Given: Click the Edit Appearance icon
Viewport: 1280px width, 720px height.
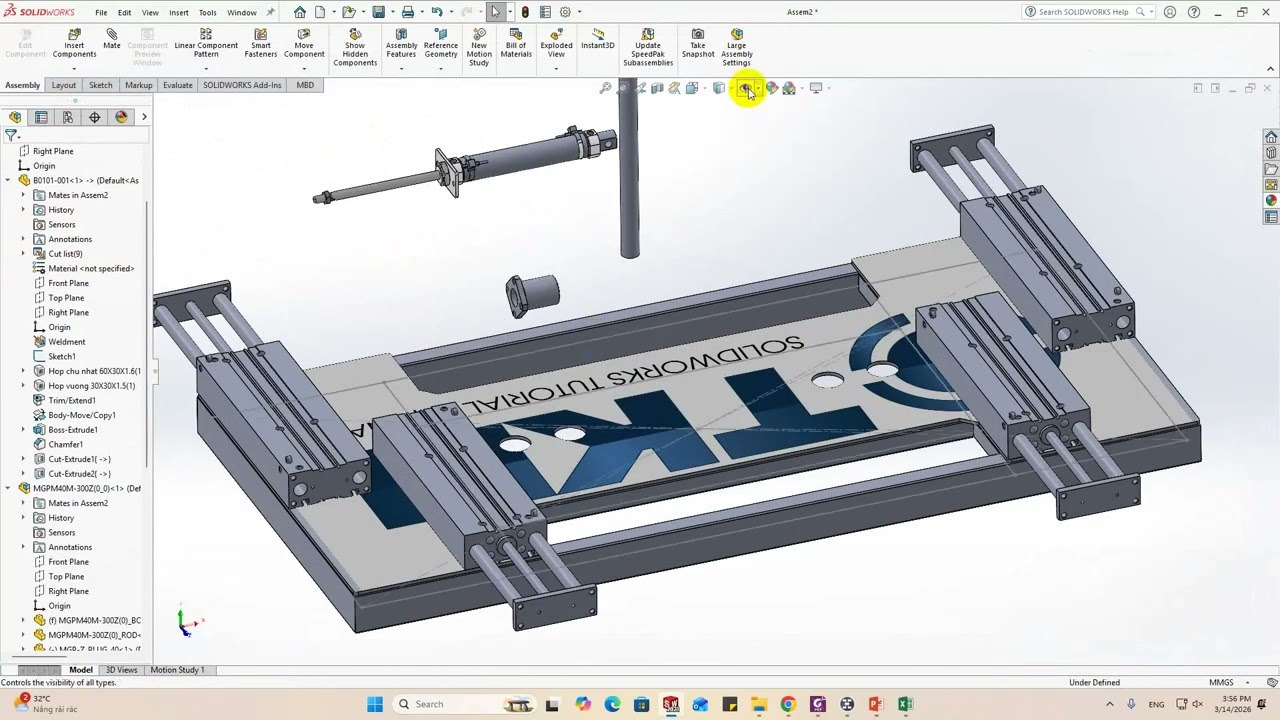Looking at the screenshot, I should [771, 88].
